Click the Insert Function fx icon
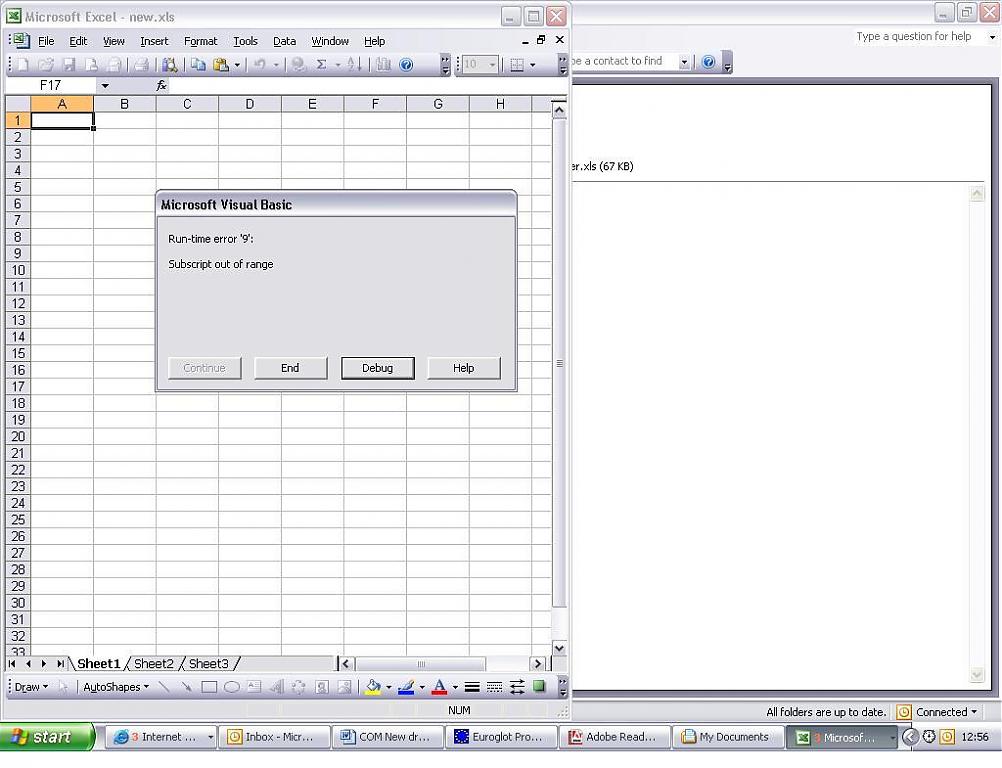This screenshot has width=1002, height=768. (162, 86)
